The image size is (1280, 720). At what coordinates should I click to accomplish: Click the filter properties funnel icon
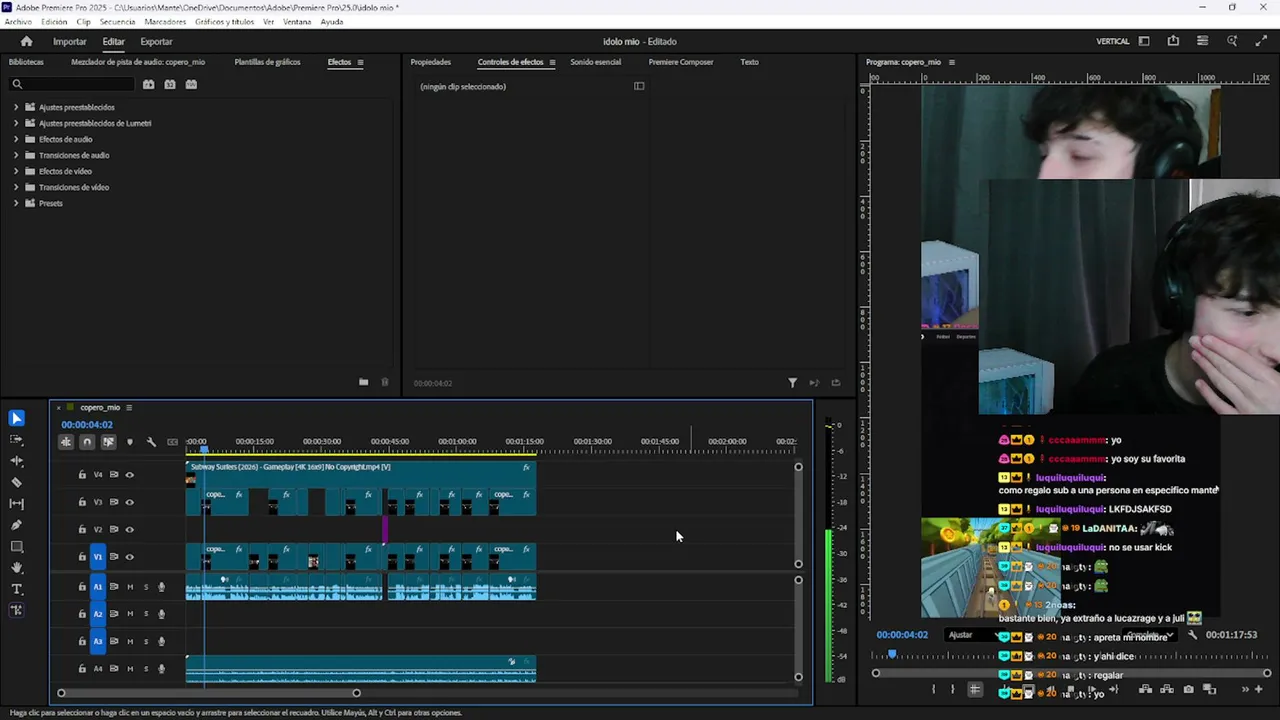pos(793,382)
